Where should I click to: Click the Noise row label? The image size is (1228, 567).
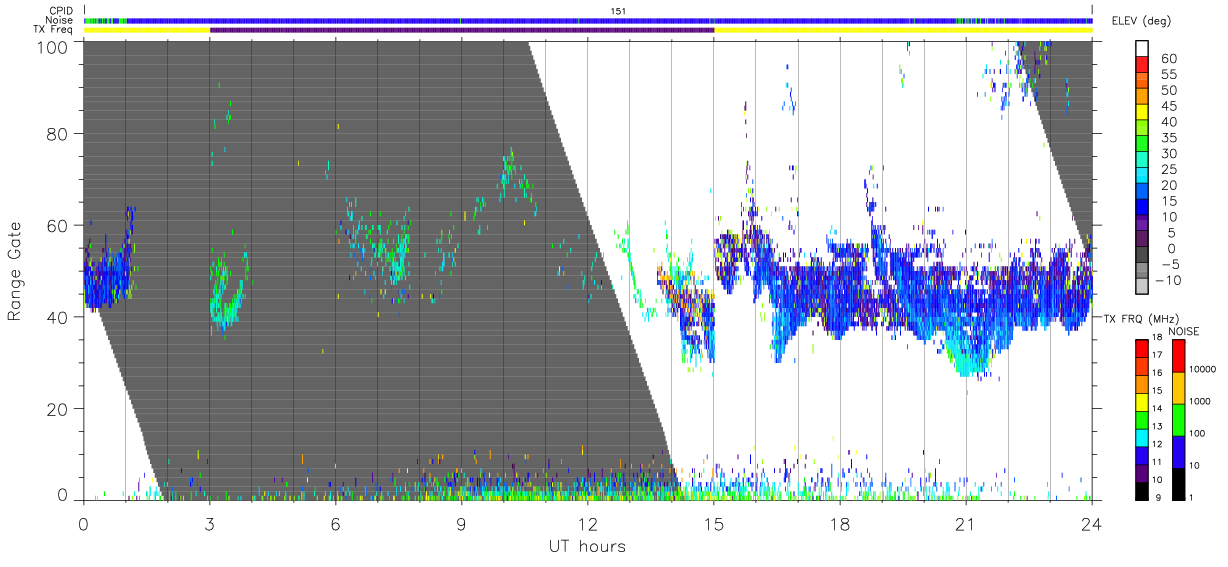(x=60, y=20)
